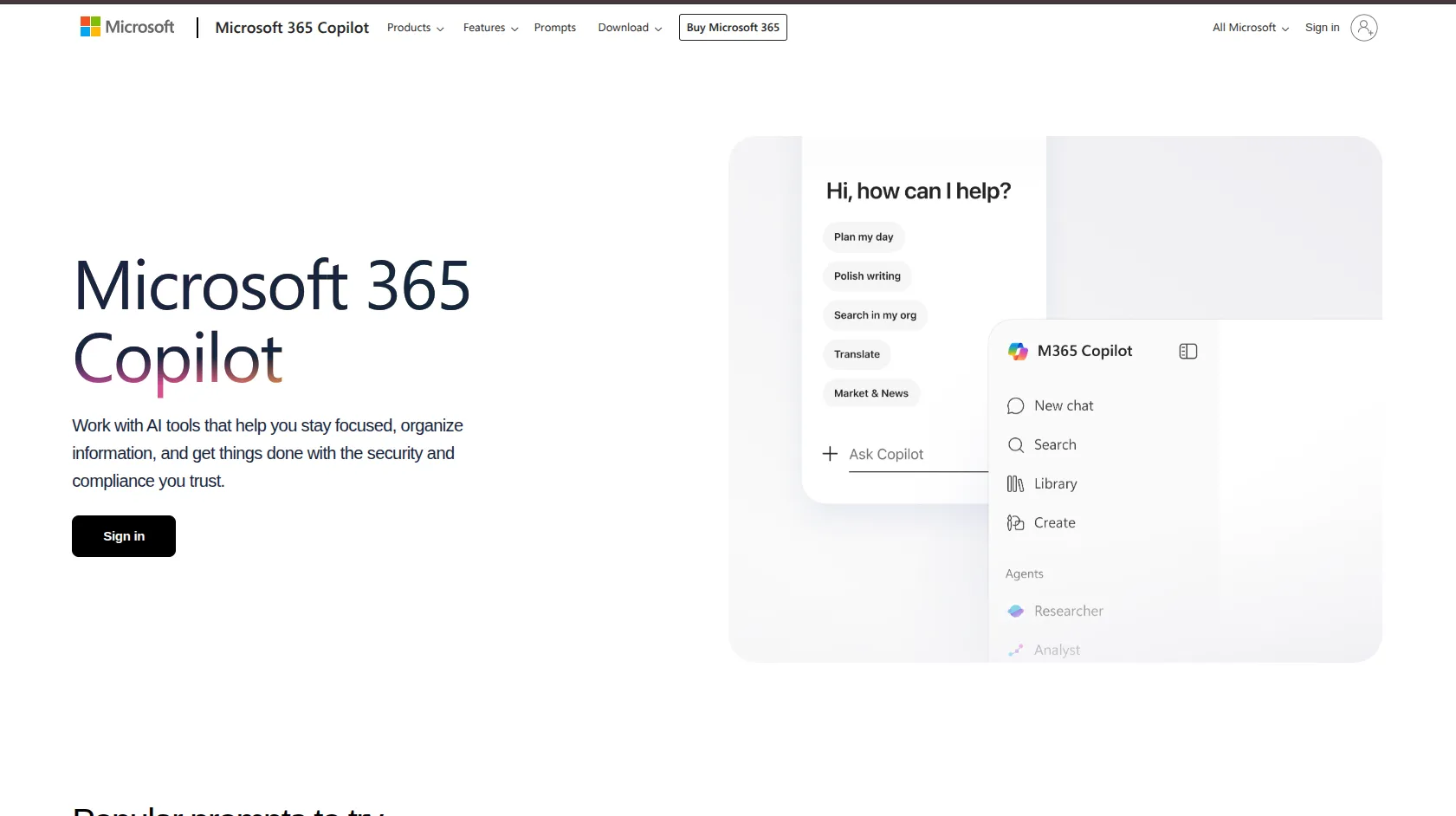The height and width of the screenshot is (816, 1456).
Task: Click the Researcher agent icon
Action: tap(1016, 612)
